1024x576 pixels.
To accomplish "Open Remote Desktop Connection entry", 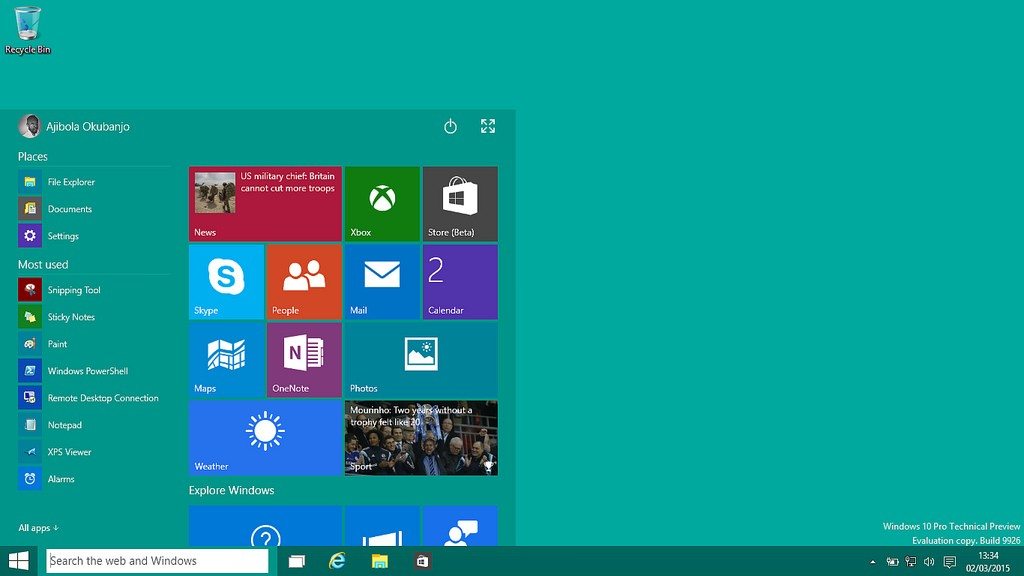I will pyautogui.click(x=94, y=398).
